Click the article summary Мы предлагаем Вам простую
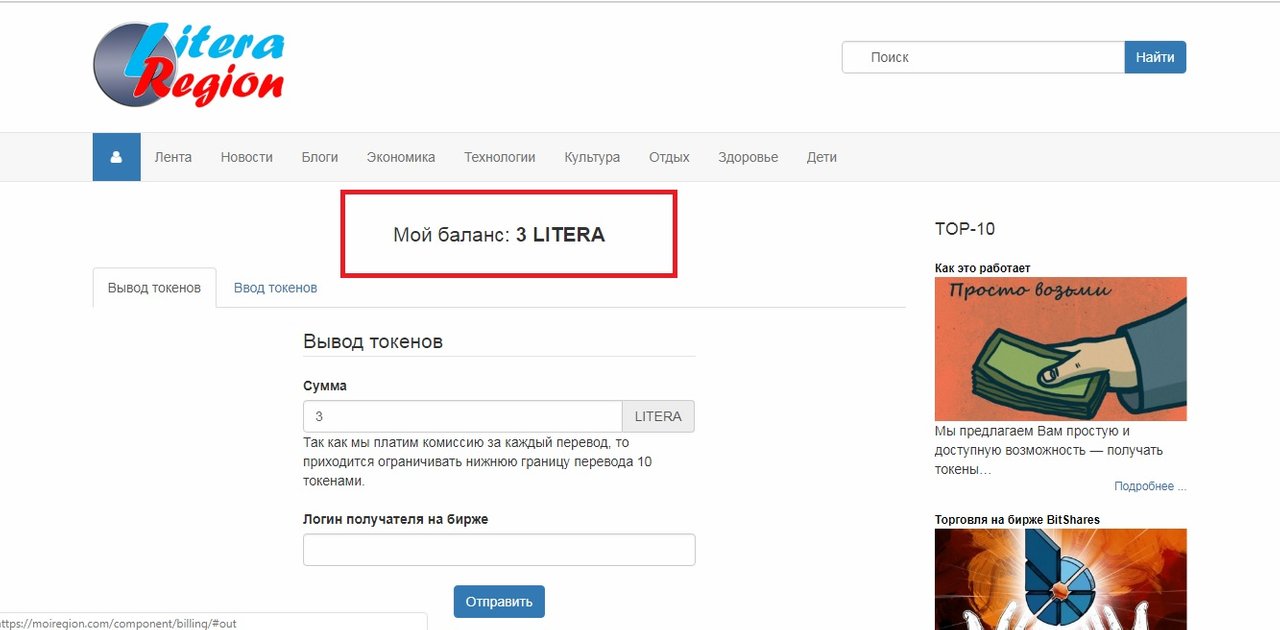The height and width of the screenshot is (630, 1280). 1049,450
